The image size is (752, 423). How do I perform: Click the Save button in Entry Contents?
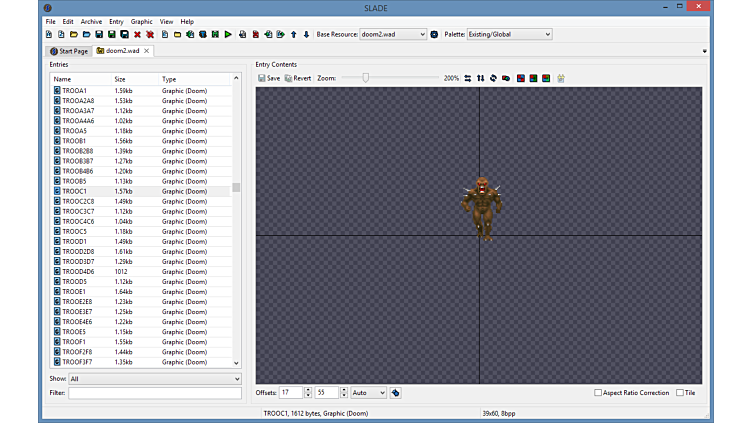(269, 78)
